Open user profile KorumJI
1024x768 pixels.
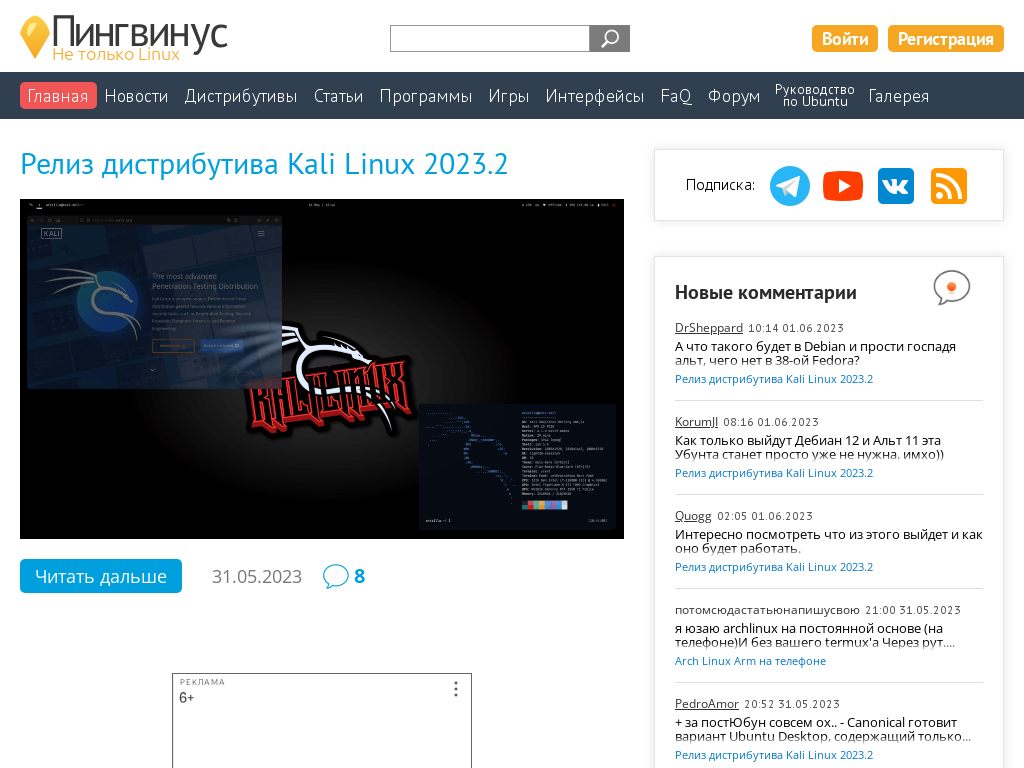[696, 422]
